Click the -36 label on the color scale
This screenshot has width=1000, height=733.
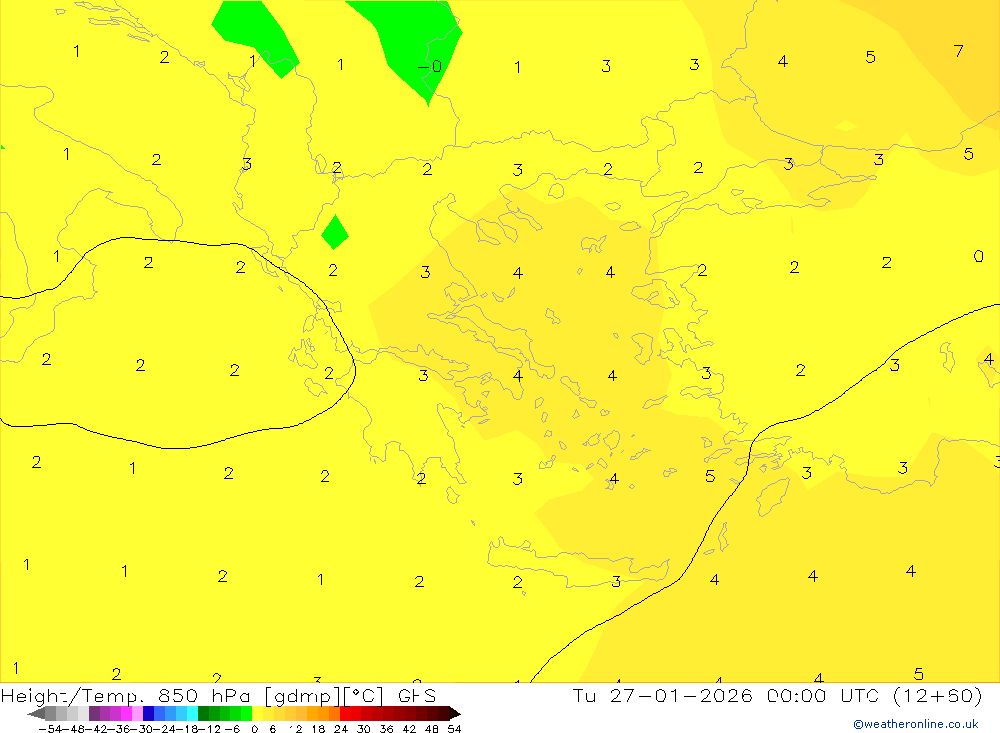pos(120,729)
